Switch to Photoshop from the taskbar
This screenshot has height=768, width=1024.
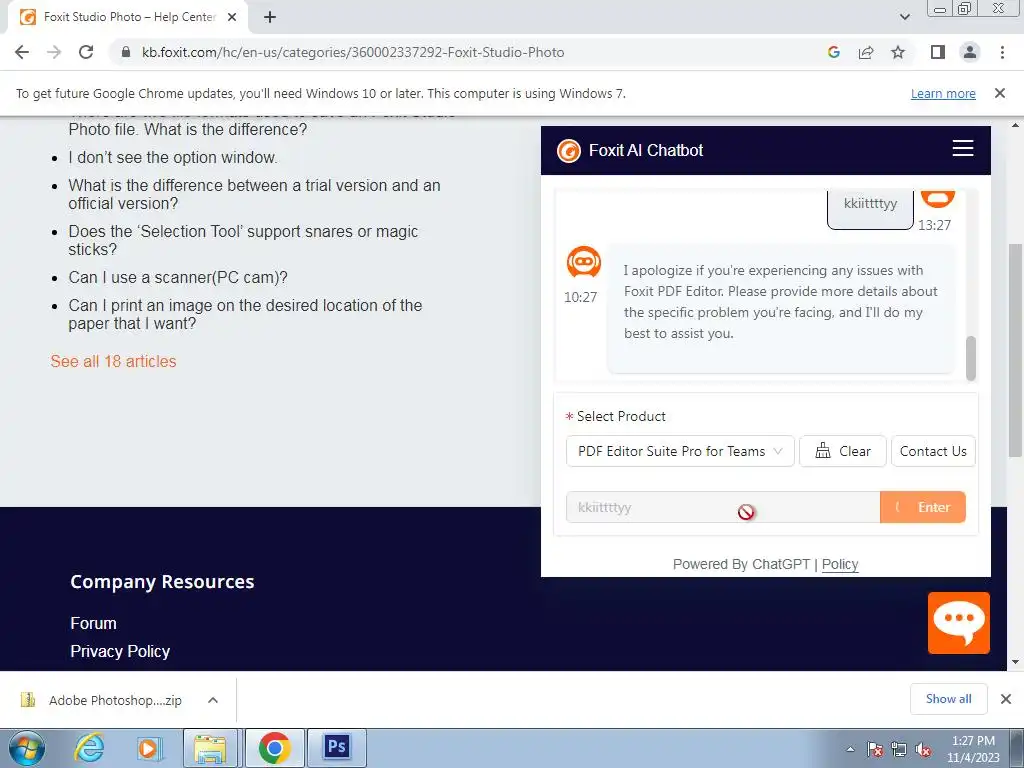pyautogui.click(x=336, y=748)
